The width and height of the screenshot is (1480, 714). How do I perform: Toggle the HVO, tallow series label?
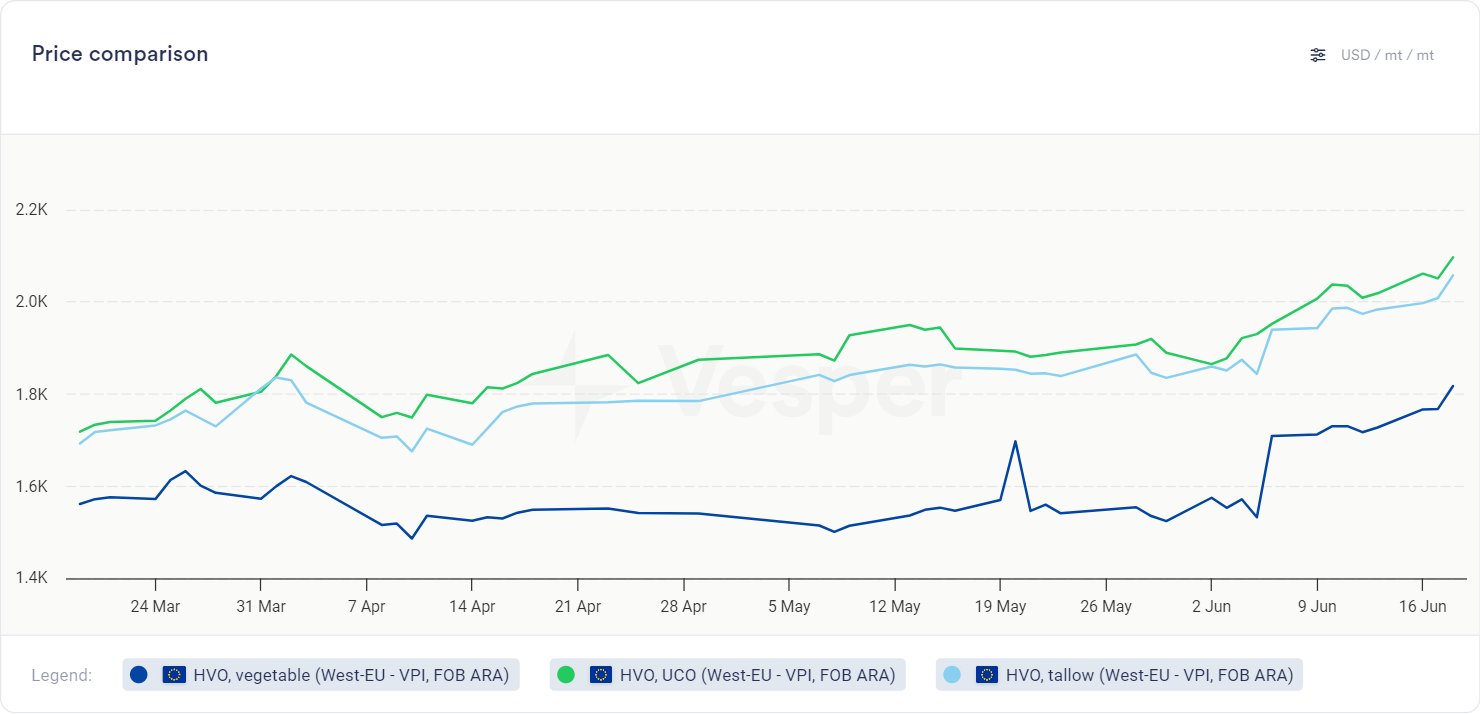tap(1149, 675)
